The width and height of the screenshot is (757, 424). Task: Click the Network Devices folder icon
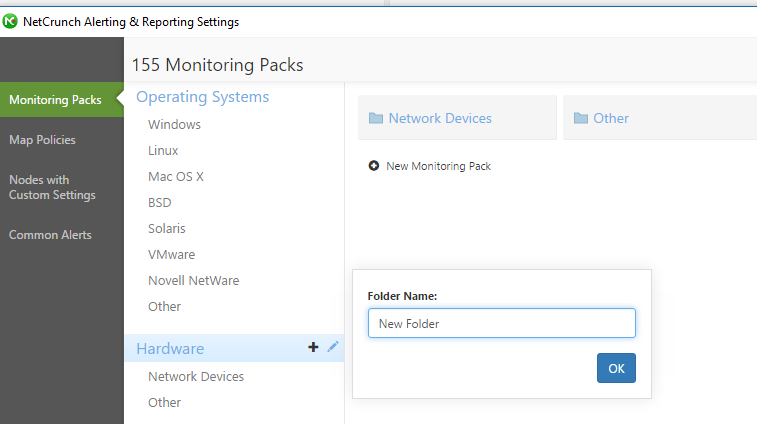tap(376, 118)
